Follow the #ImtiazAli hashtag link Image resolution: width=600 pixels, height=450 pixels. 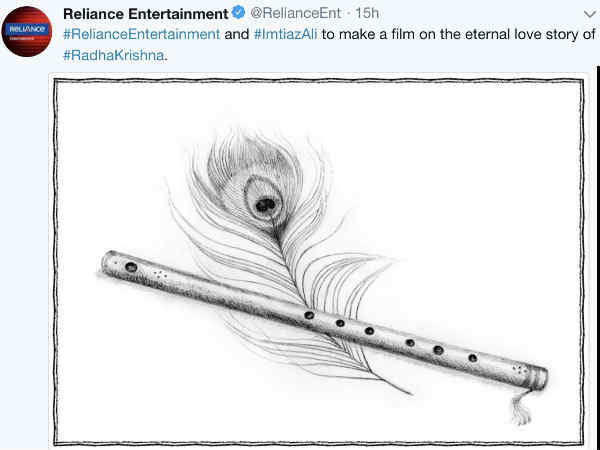(x=285, y=34)
